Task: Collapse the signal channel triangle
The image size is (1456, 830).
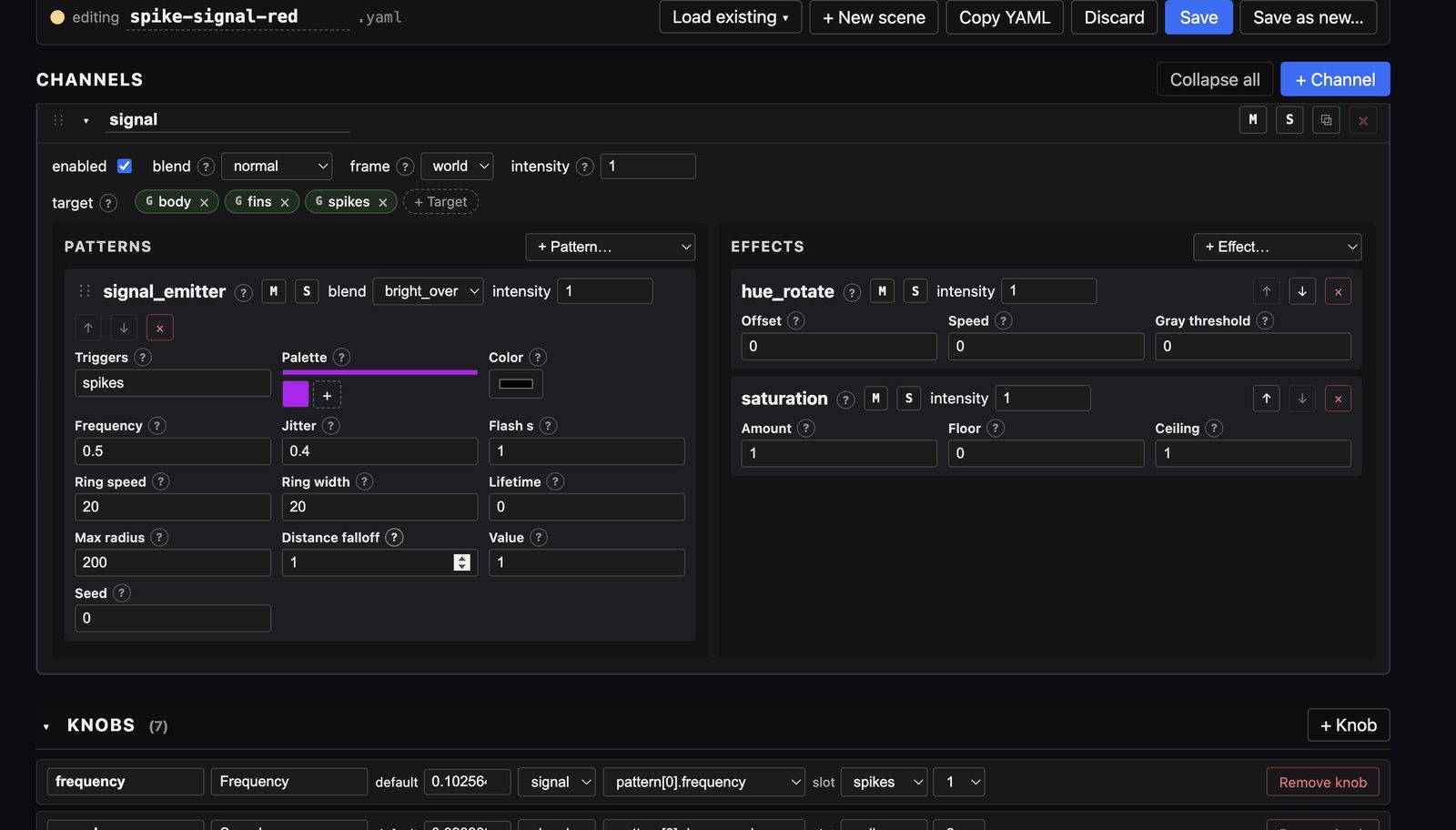Action: click(86, 120)
